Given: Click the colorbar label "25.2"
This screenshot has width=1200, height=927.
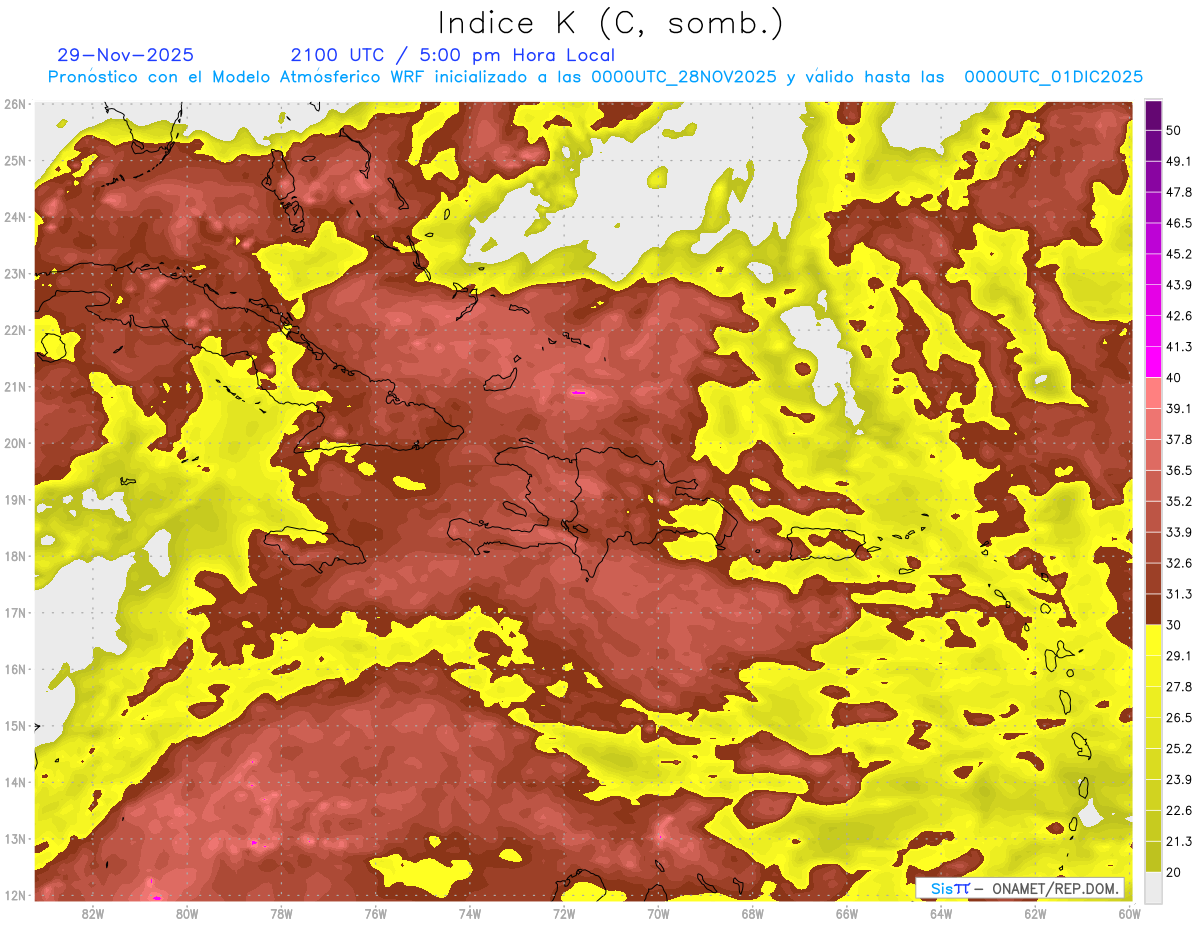Looking at the screenshot, I should (1179, 748).
